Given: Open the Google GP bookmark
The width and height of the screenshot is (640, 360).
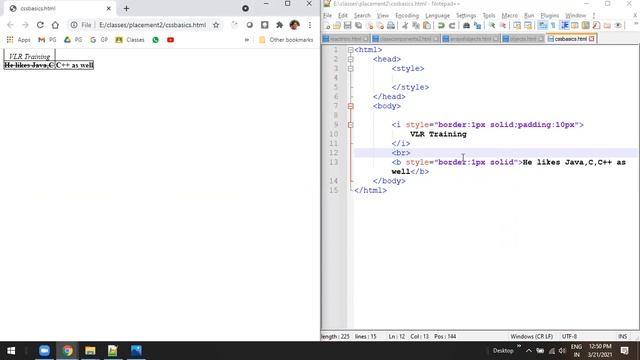Looking at the screenshot, I should pos(99,40).
